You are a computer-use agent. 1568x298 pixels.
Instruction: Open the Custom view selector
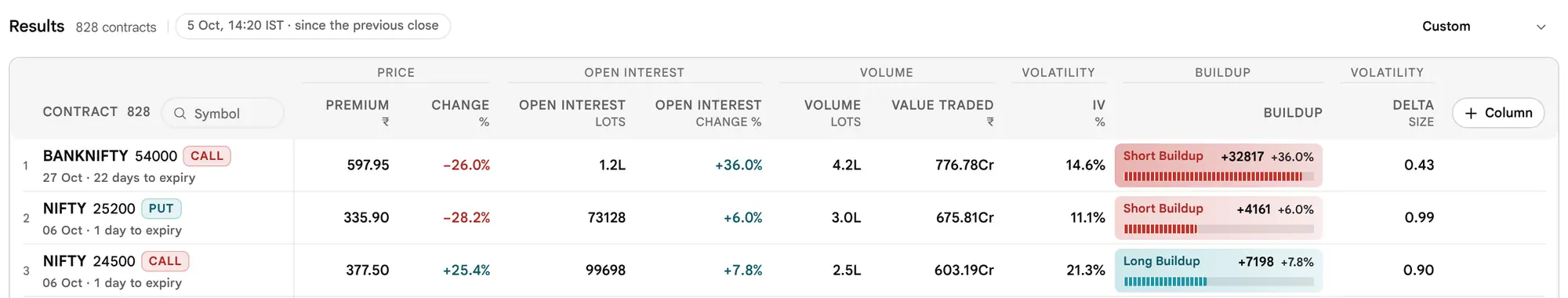(1484, 27)
